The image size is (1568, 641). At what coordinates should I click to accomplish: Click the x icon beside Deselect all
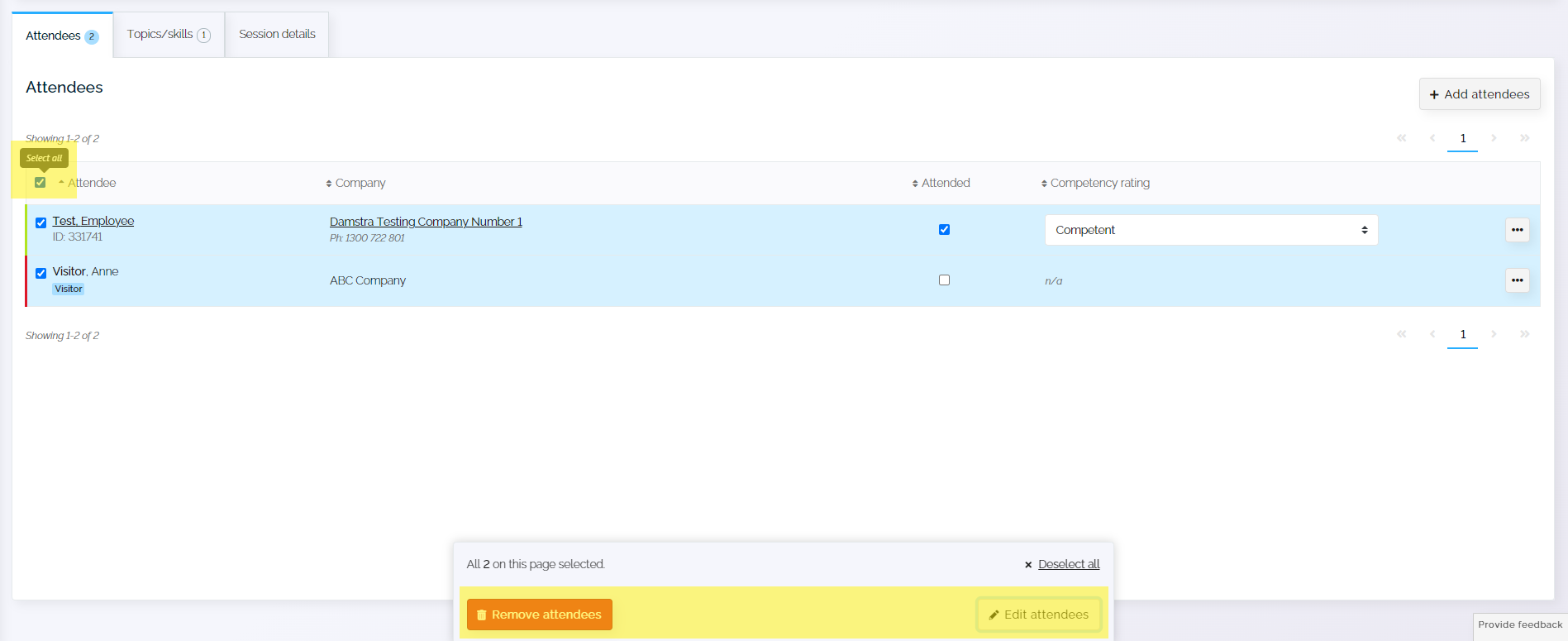coord(1028,565)
